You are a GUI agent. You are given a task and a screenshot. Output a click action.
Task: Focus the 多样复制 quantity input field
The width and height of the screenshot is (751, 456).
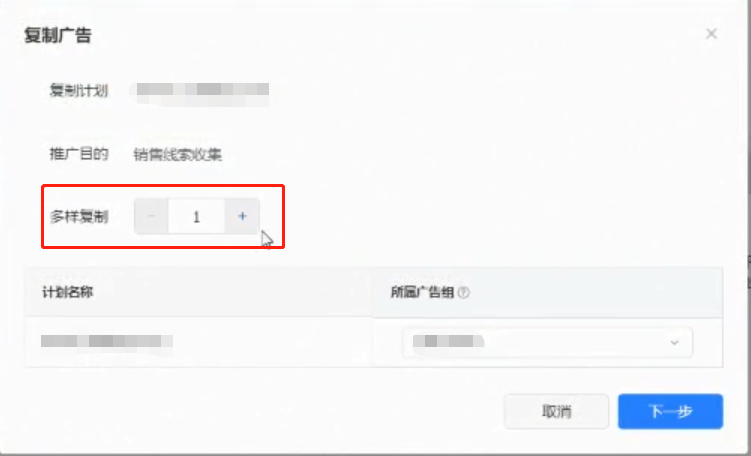196,217
